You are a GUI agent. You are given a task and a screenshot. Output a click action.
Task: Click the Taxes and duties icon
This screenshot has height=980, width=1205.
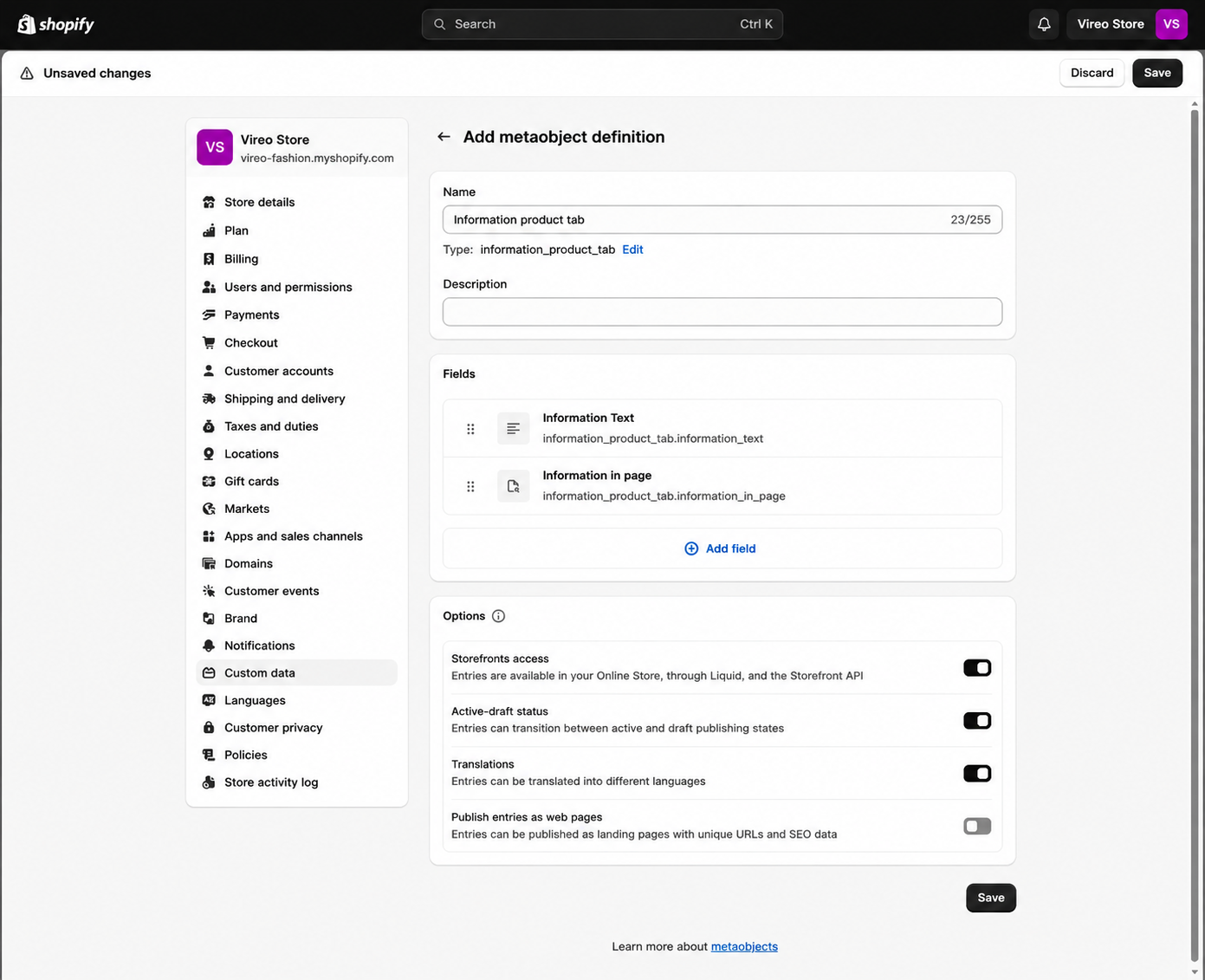(x=209, y=426)
